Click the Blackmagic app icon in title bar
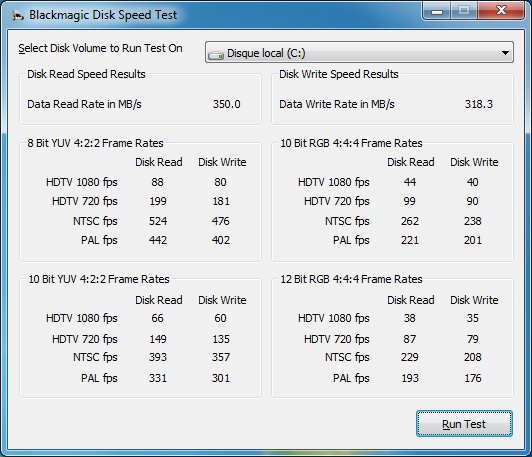This screenshot has height=457, width=532. (17, 15)
